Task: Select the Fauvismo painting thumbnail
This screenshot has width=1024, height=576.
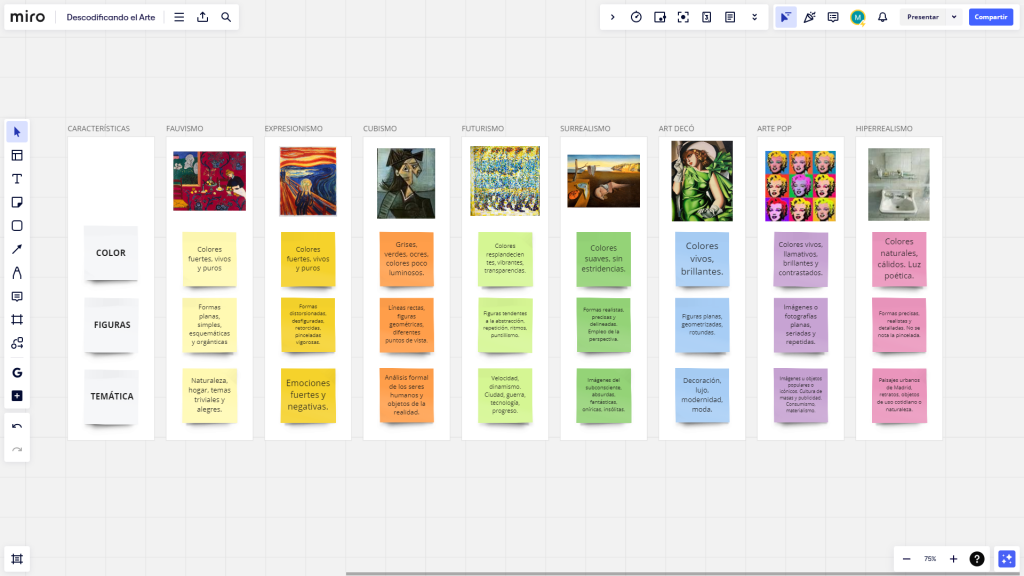Action: click(x=210, y=181)
